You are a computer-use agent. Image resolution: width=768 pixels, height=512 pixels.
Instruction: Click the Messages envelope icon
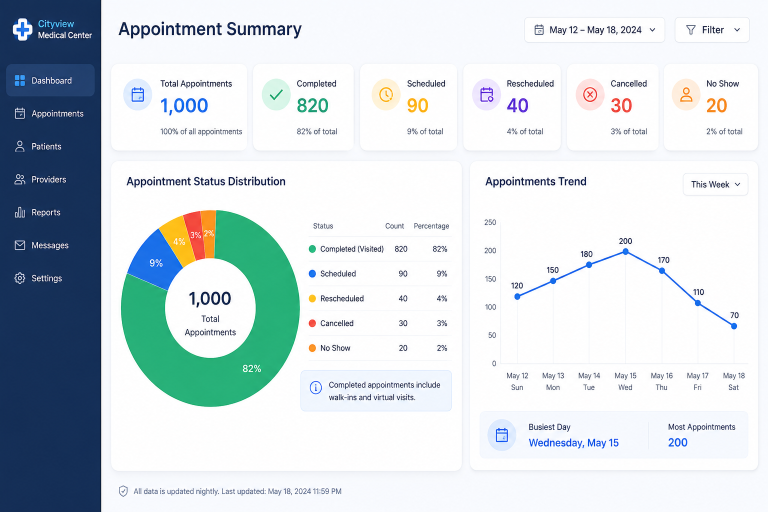[20, 245]
